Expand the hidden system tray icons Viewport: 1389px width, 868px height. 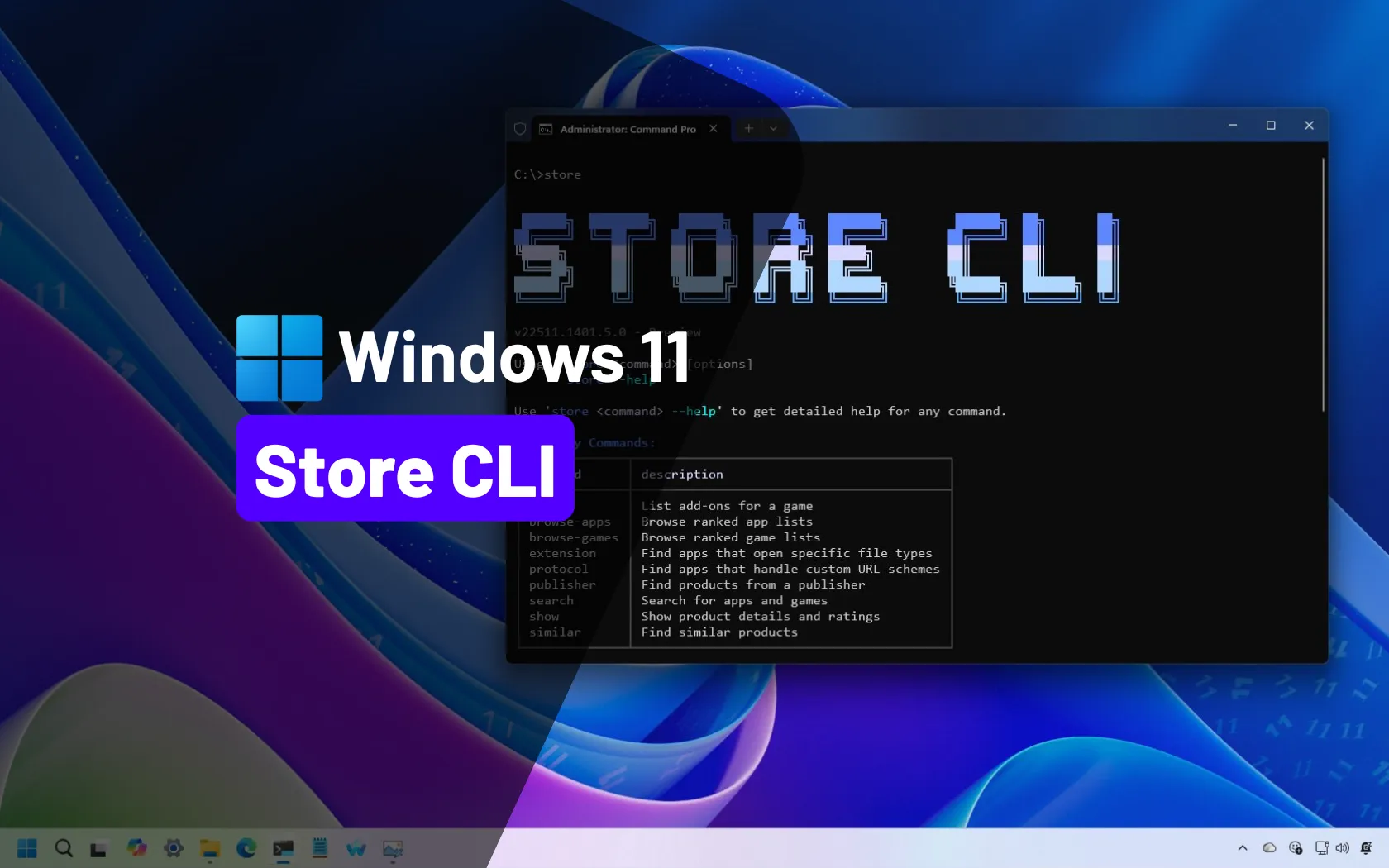click(1242, 848)
